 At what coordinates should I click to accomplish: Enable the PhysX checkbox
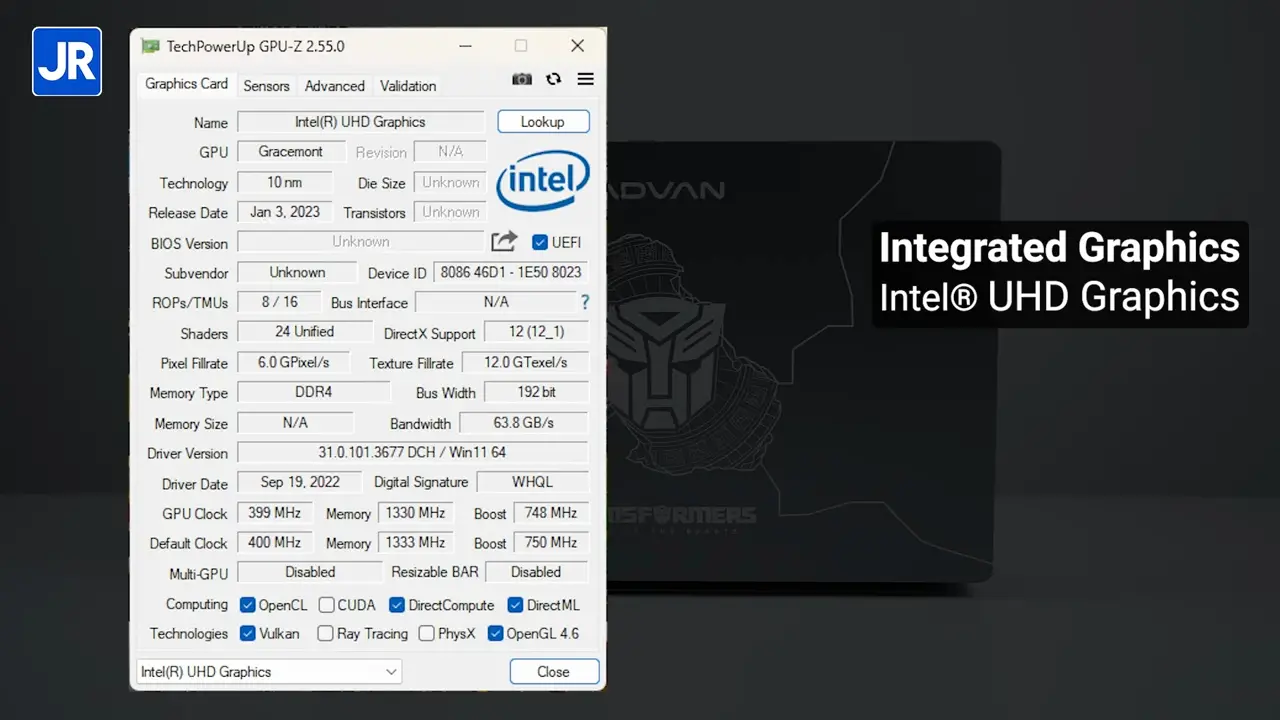(x=427, y=633)
